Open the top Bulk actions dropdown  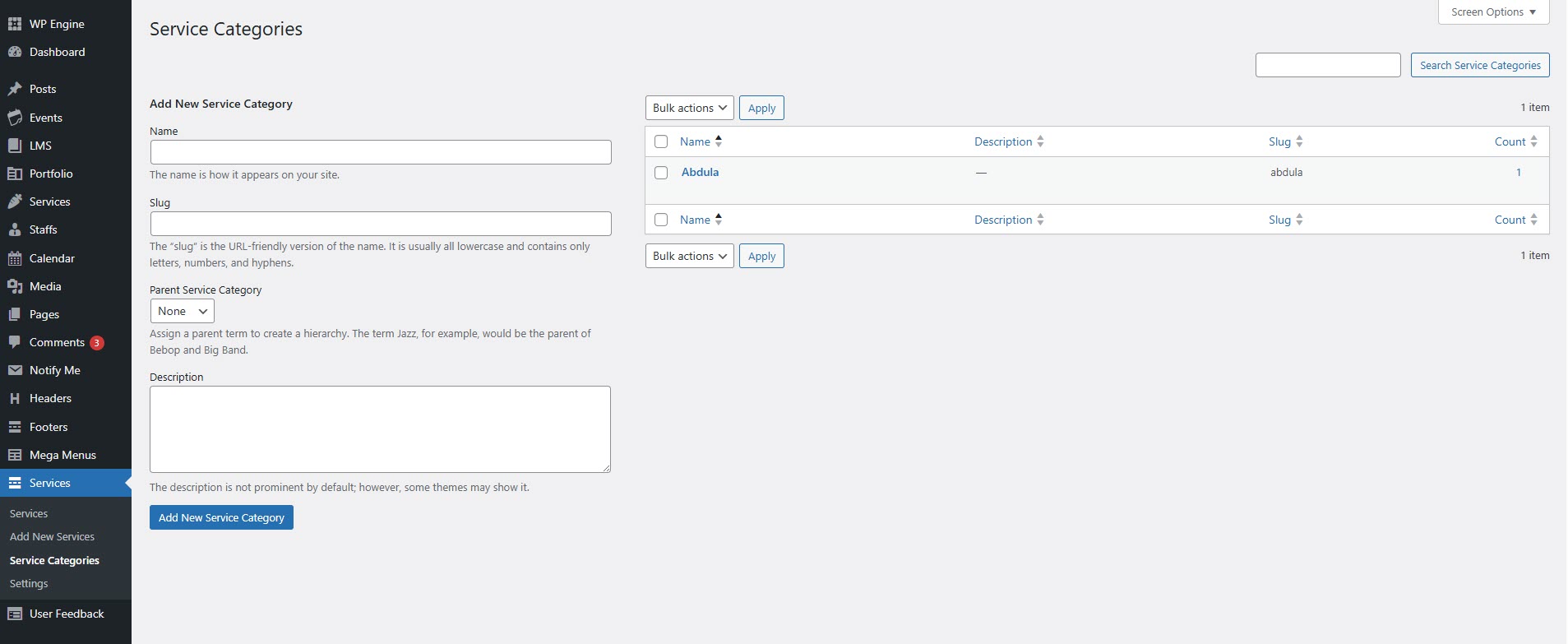tap(689, 108)
